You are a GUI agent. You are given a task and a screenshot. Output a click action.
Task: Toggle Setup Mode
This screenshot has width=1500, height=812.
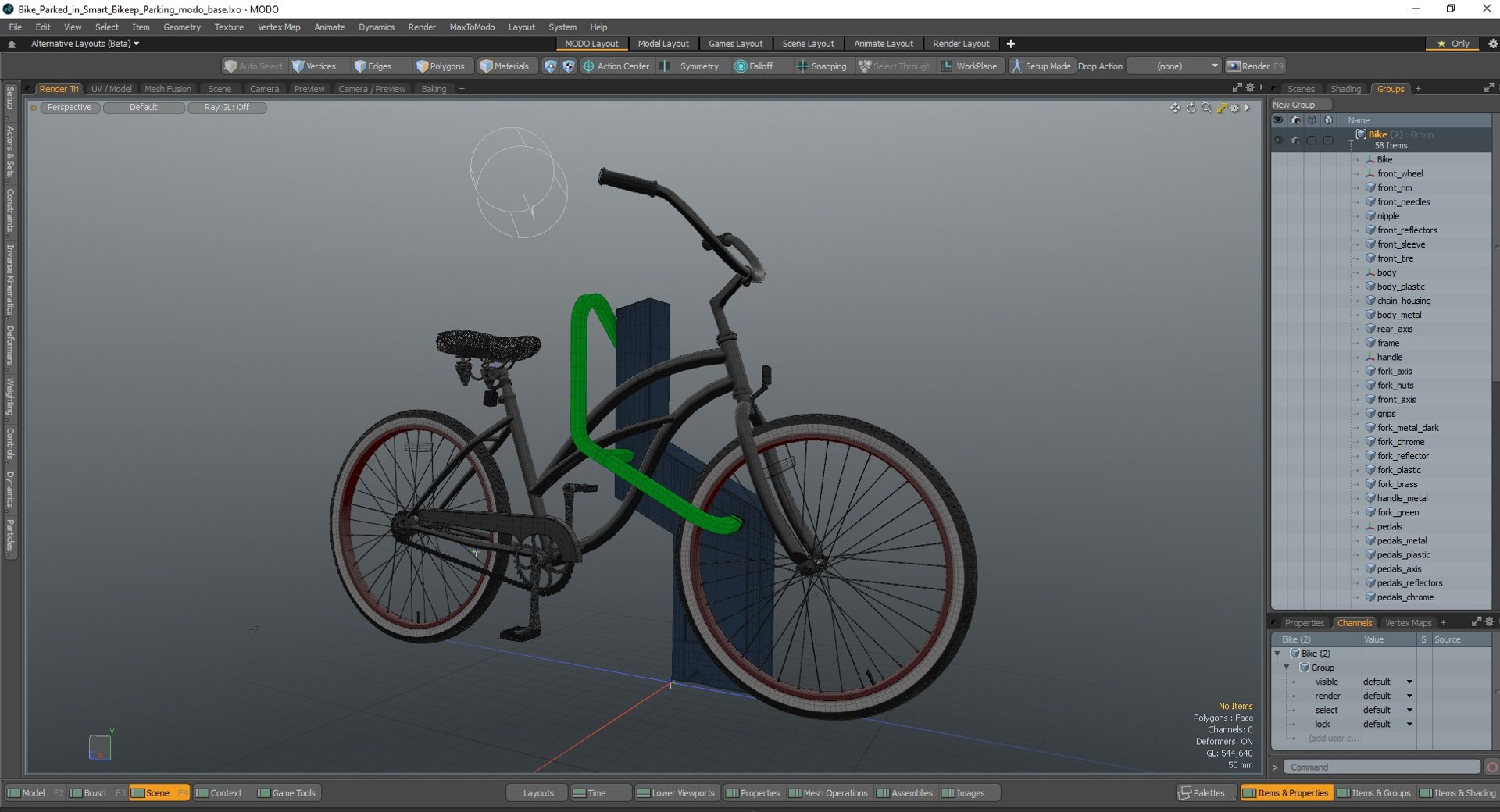[x=1041, y=66]
